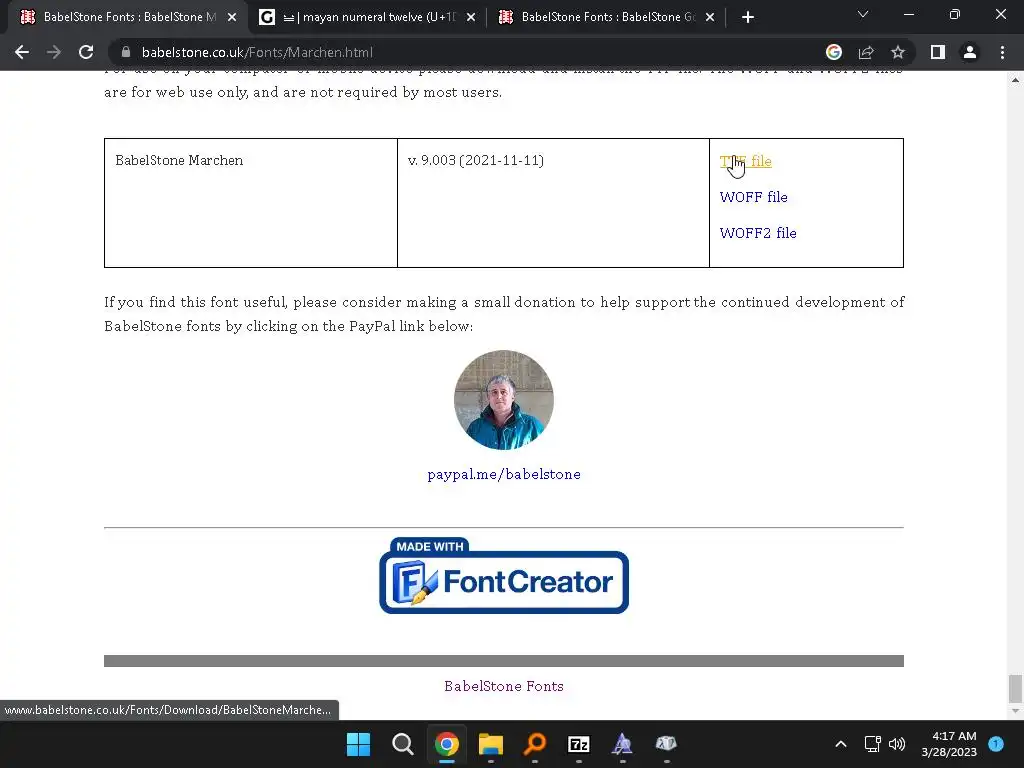
Task: Open the orange magnifier app in taskbar
Action: 535,744
